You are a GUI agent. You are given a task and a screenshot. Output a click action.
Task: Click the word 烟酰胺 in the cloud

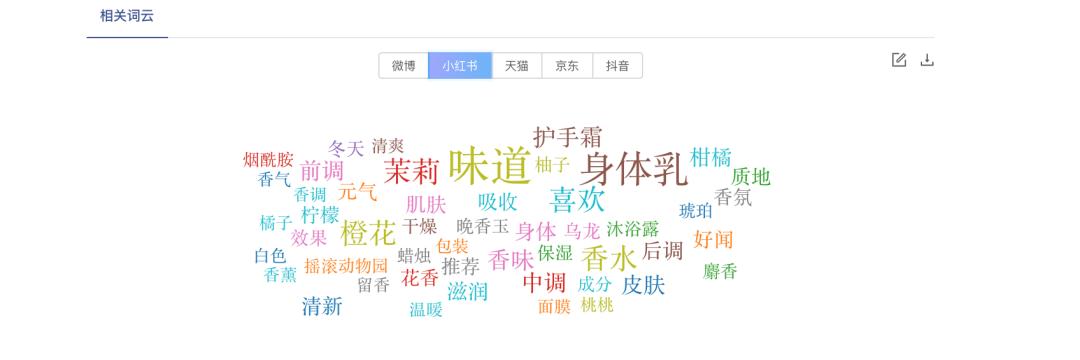click(x=268, y=160)
